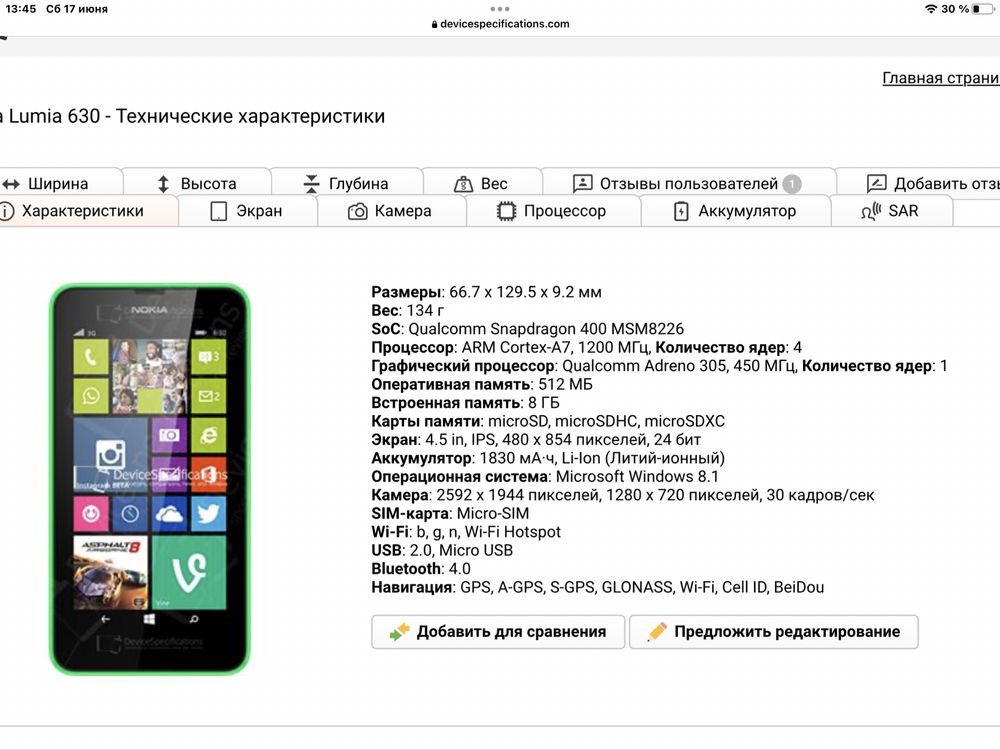Image resolution: width=1000 pixels, height=750 pixels.
Task: Open the Главная страница link
Action: [x=941, y=78]
